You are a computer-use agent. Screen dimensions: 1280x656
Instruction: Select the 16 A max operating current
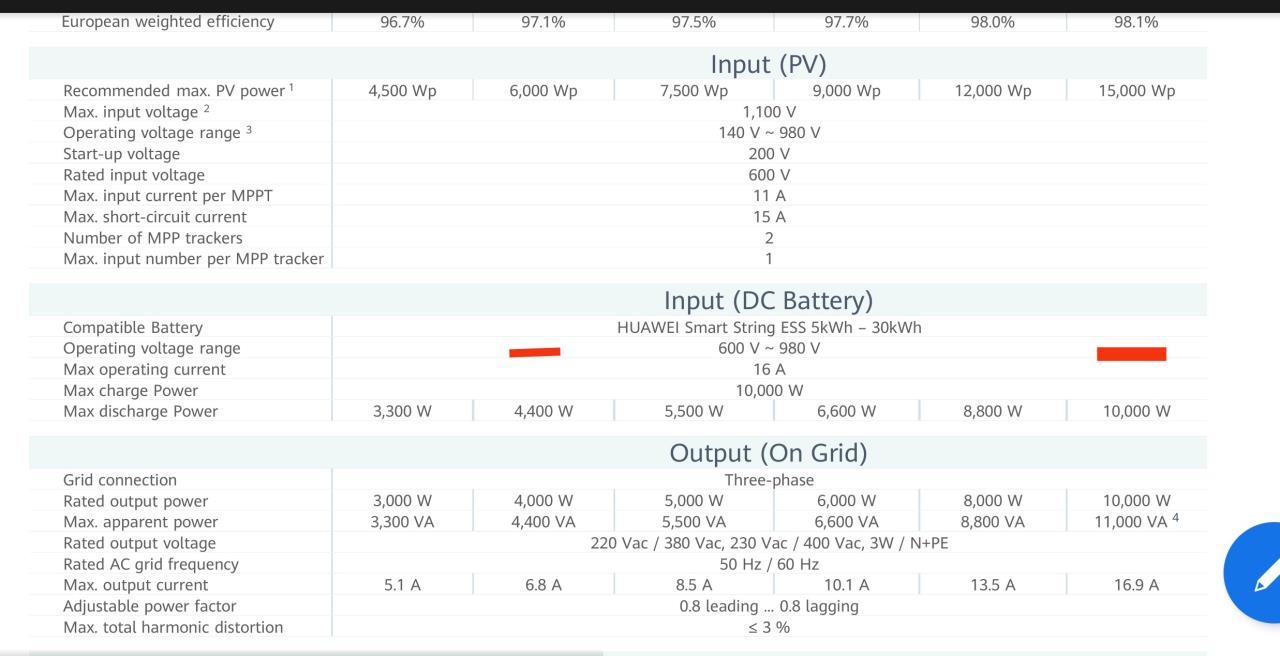(768, 369)
